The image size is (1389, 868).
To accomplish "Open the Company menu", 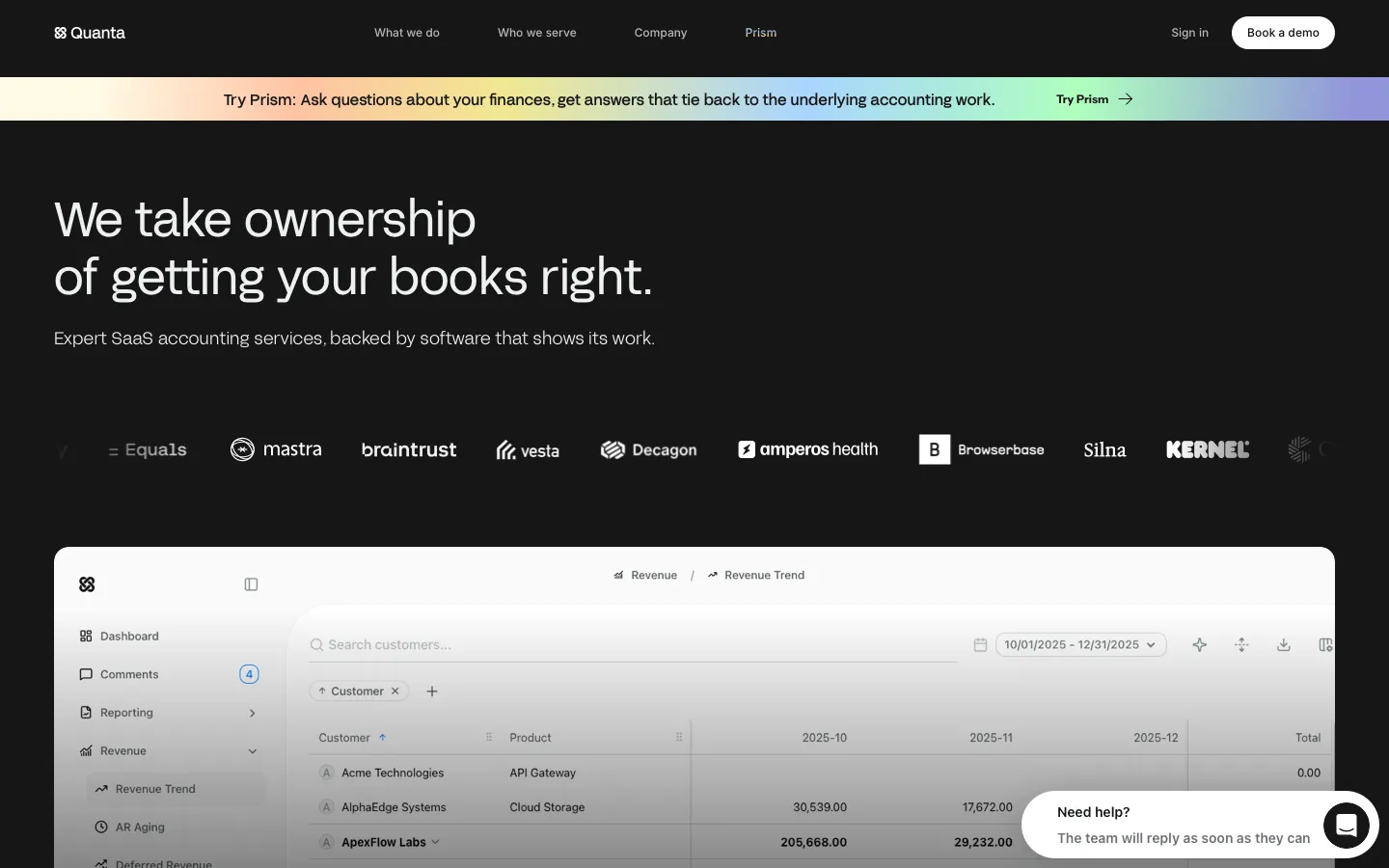I will coord(661,33).
